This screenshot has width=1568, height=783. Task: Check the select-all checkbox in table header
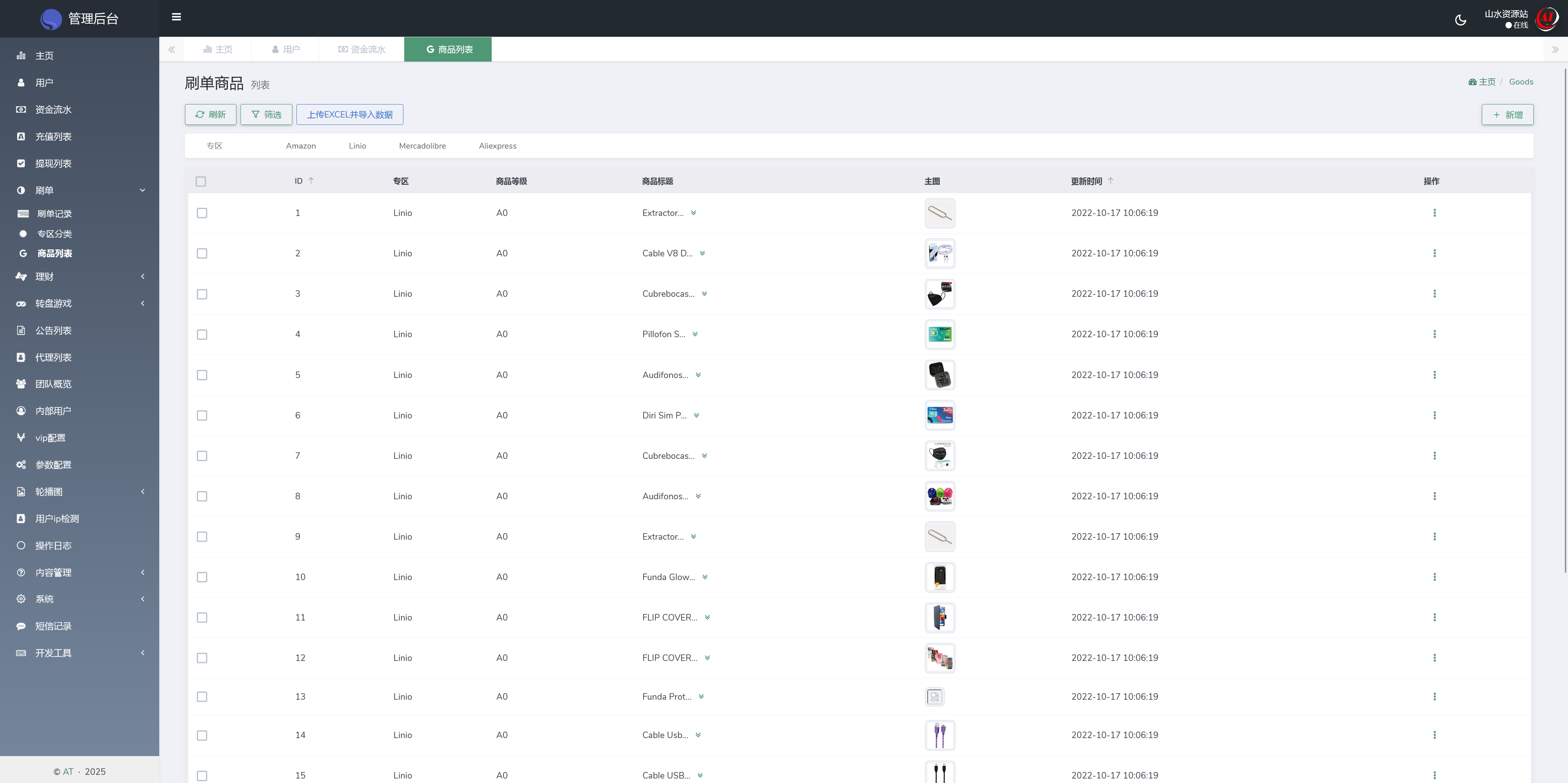pyautogui.click(x=201, y=181)
